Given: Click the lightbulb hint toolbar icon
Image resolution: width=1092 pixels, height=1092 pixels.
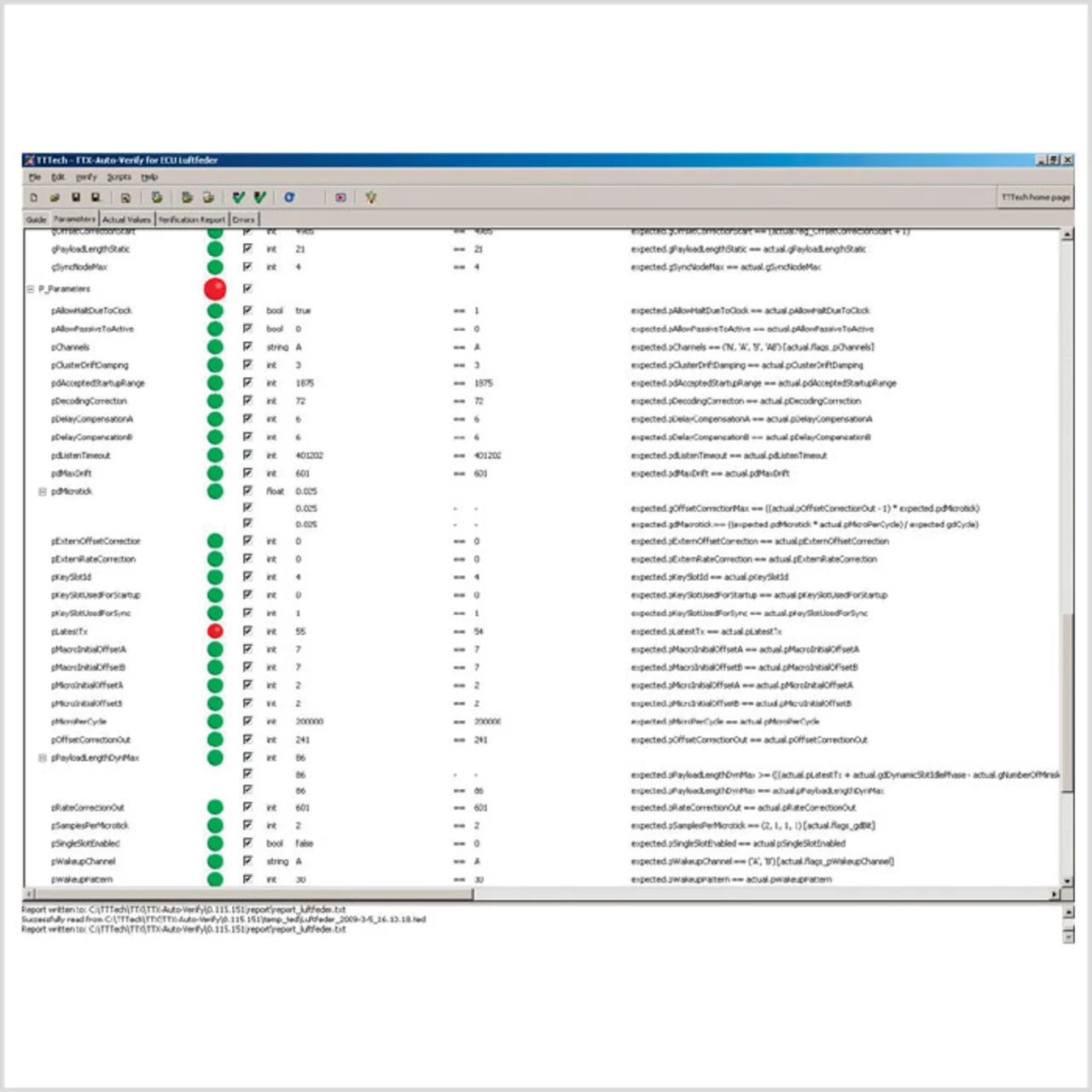Looking at the screenshot, I should 370,197.
